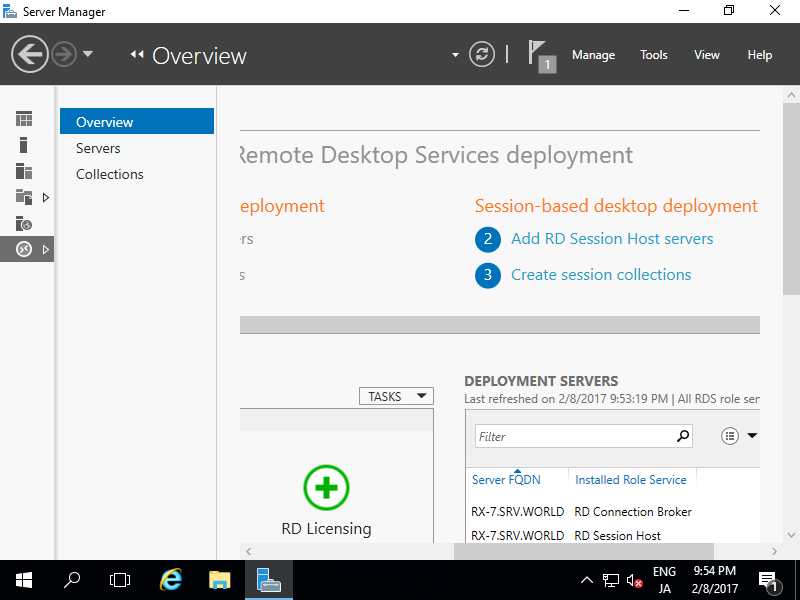Open the Tools menu
800x600 pixels.
pyautogui.click(x=654, y=55)
